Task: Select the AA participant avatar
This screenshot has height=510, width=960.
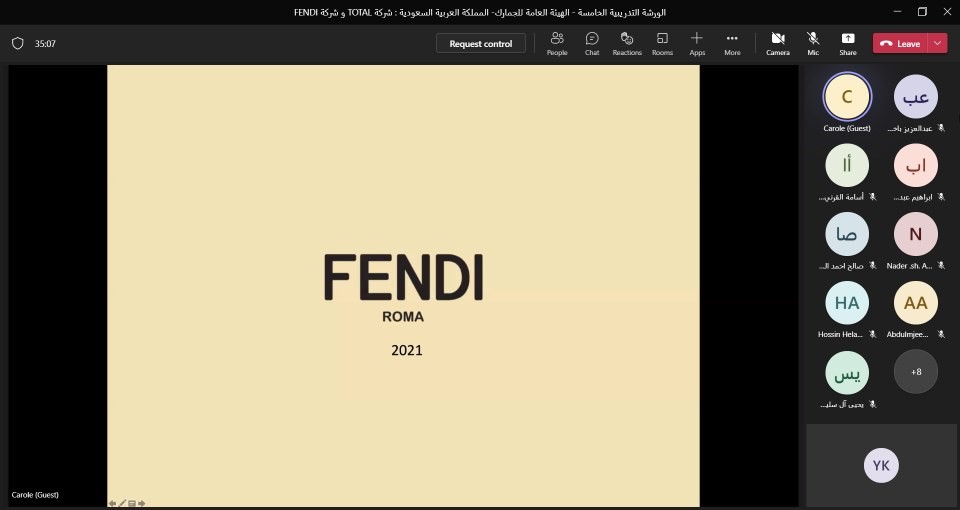Action: 915,302
